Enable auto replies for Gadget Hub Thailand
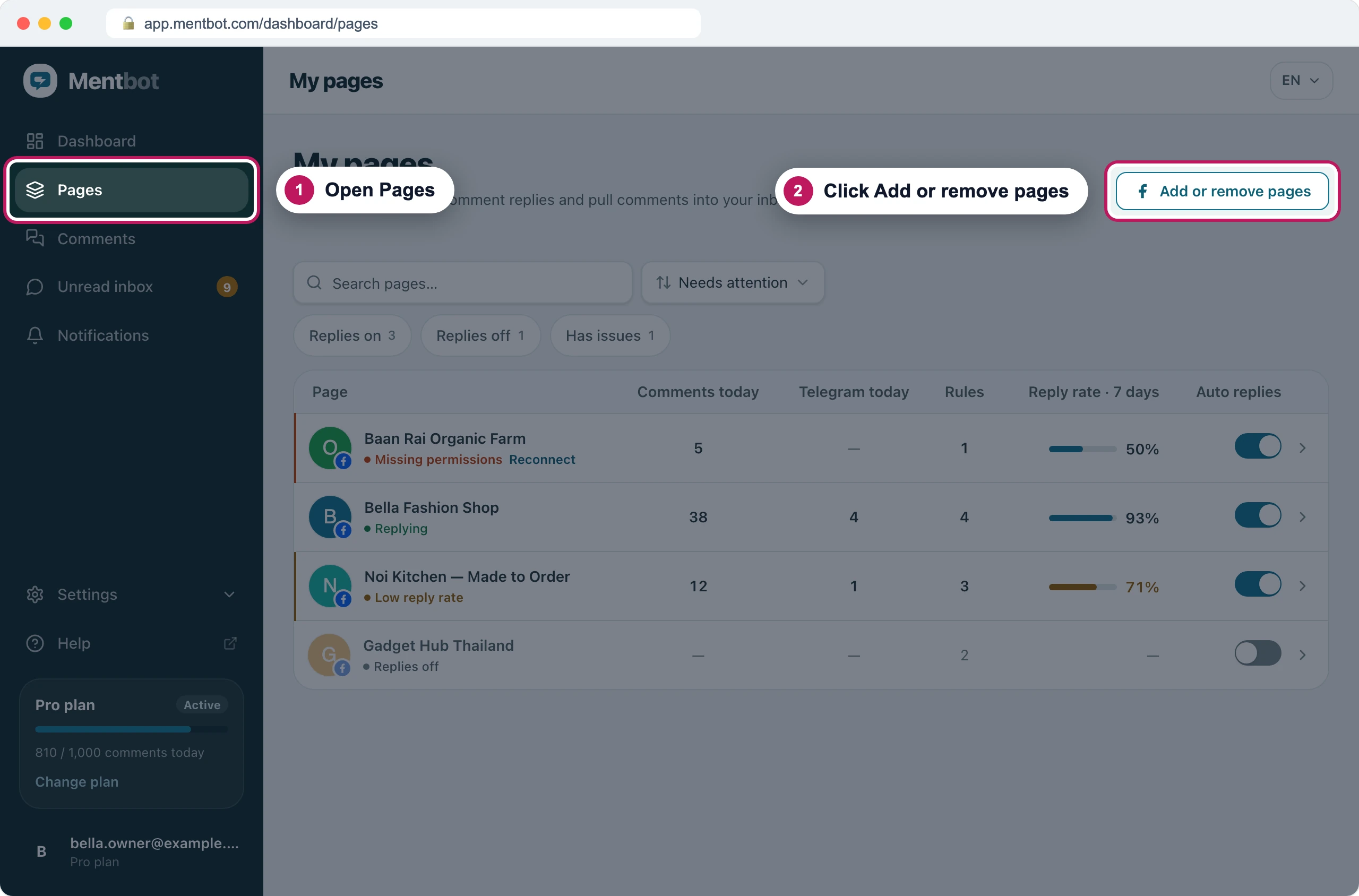The image size is (1359, 896). 1257,653
